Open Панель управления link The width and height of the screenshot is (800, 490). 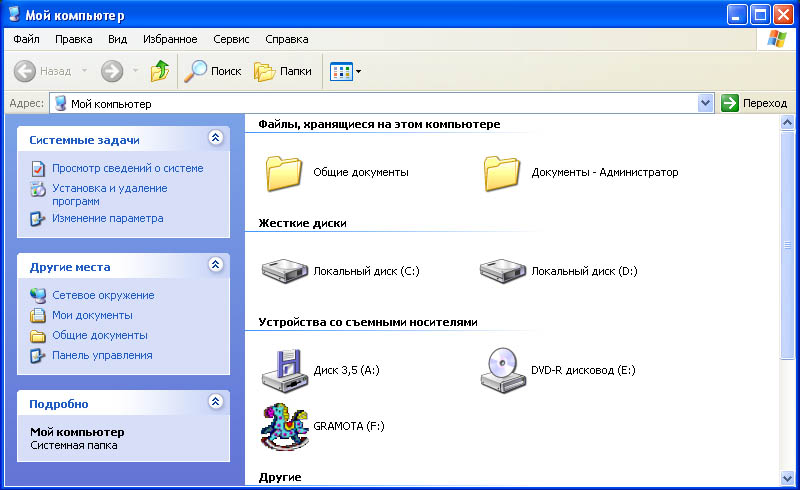coord(102,355)
